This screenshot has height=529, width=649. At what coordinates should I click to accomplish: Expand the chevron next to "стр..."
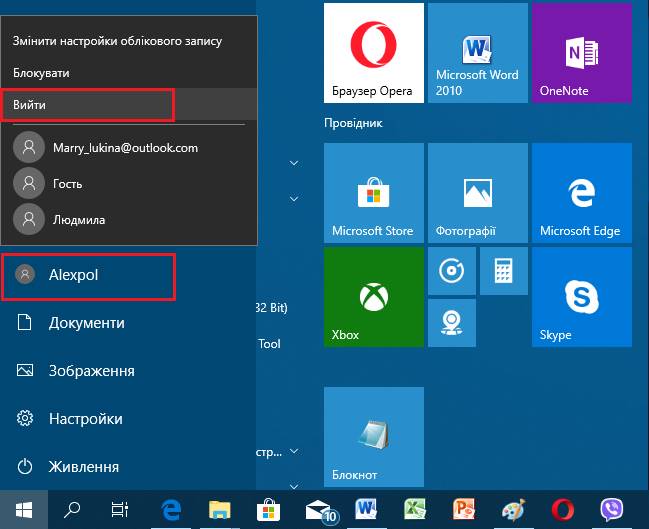(294, 451)
